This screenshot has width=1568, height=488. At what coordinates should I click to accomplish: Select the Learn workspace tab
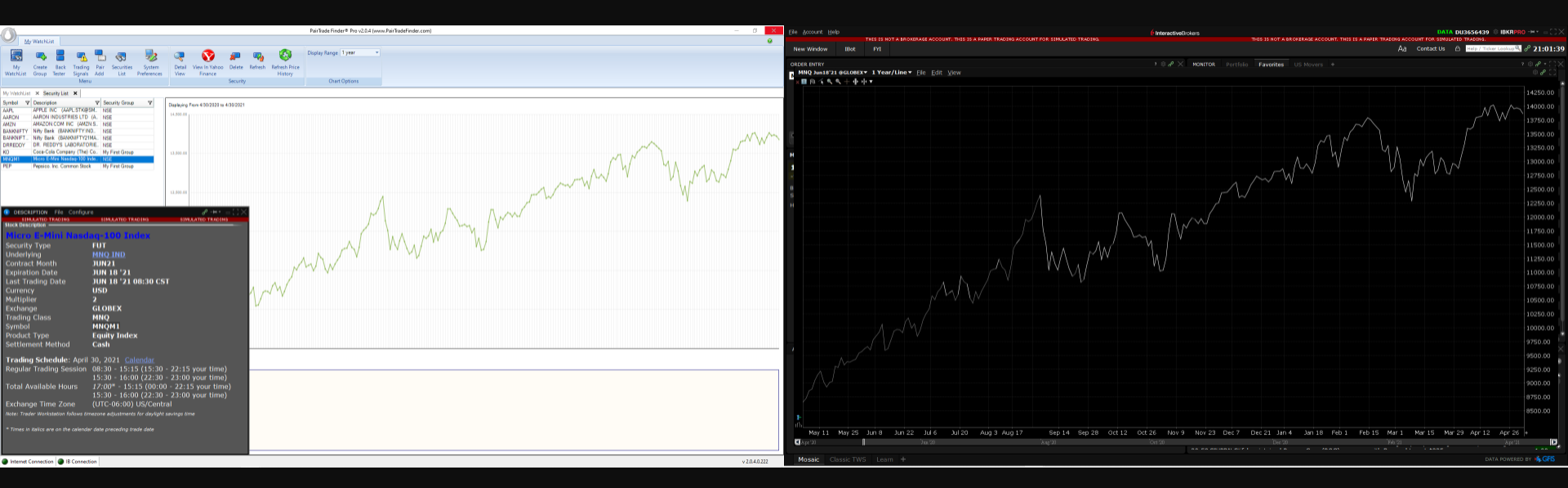click(x=884, y=459)
